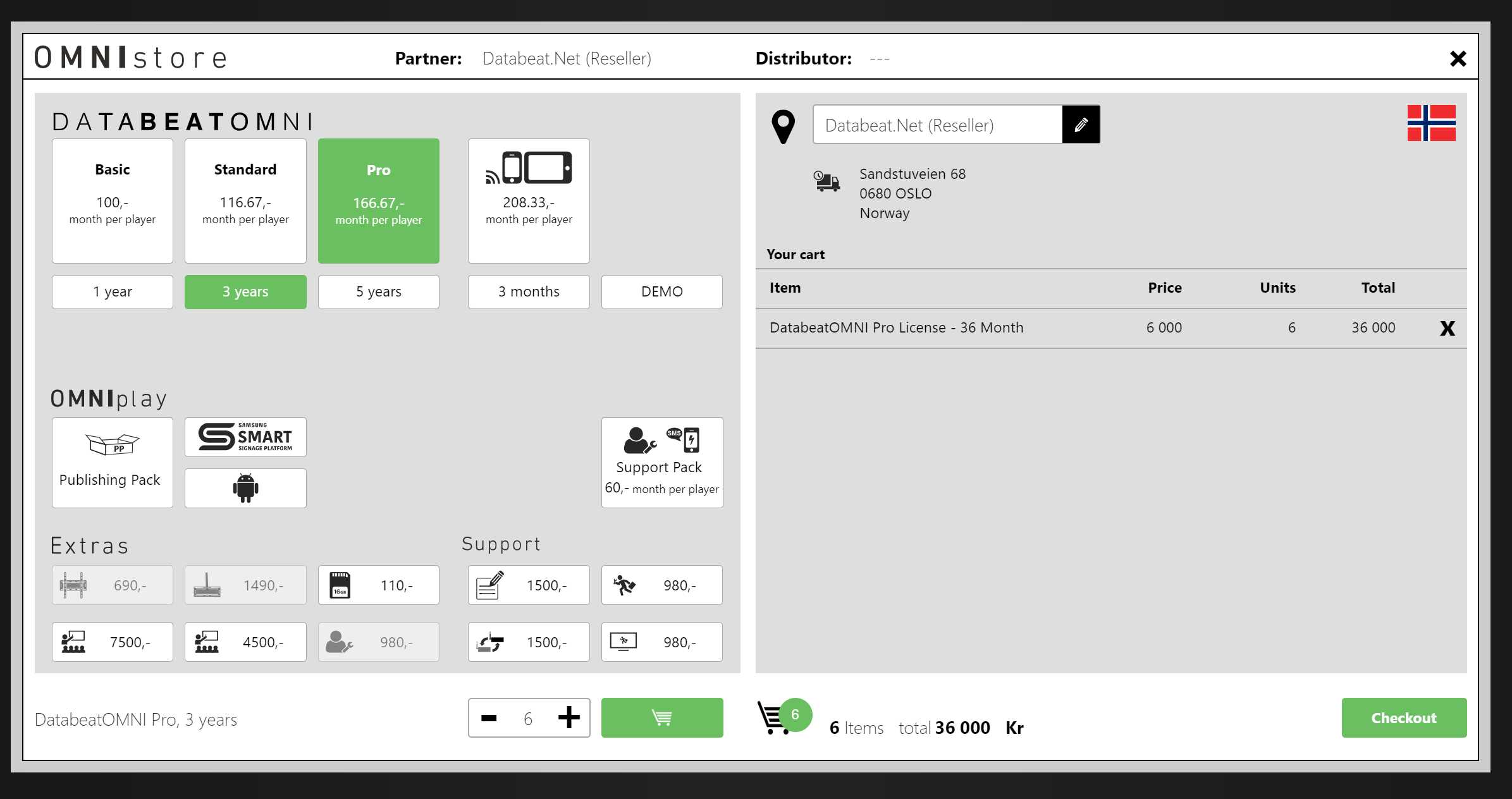Click the delivery truck icon
1512x799 pixels.
[x=827, y=181]
